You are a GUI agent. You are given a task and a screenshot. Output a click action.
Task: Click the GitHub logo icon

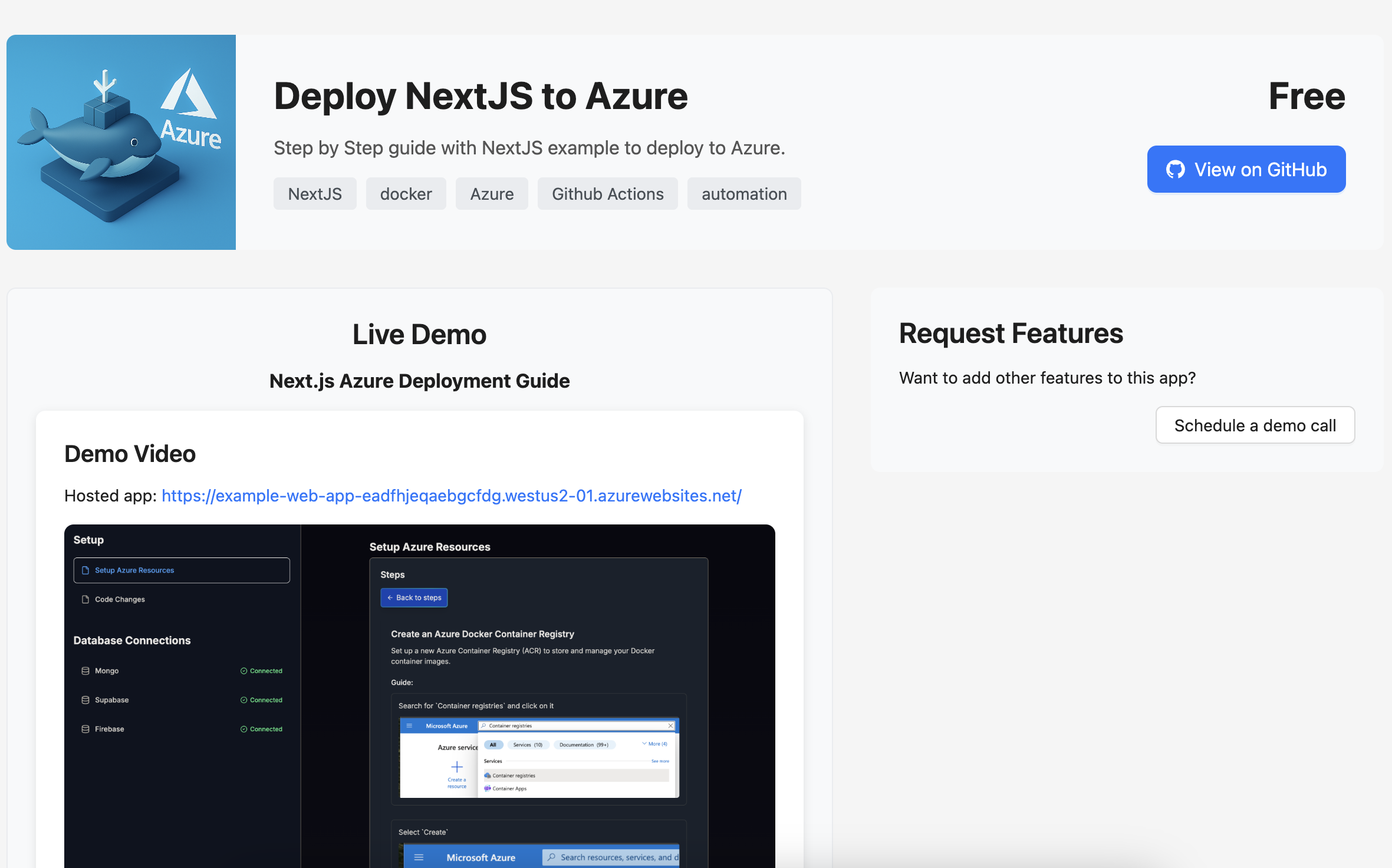click(x=1175, y=170)
